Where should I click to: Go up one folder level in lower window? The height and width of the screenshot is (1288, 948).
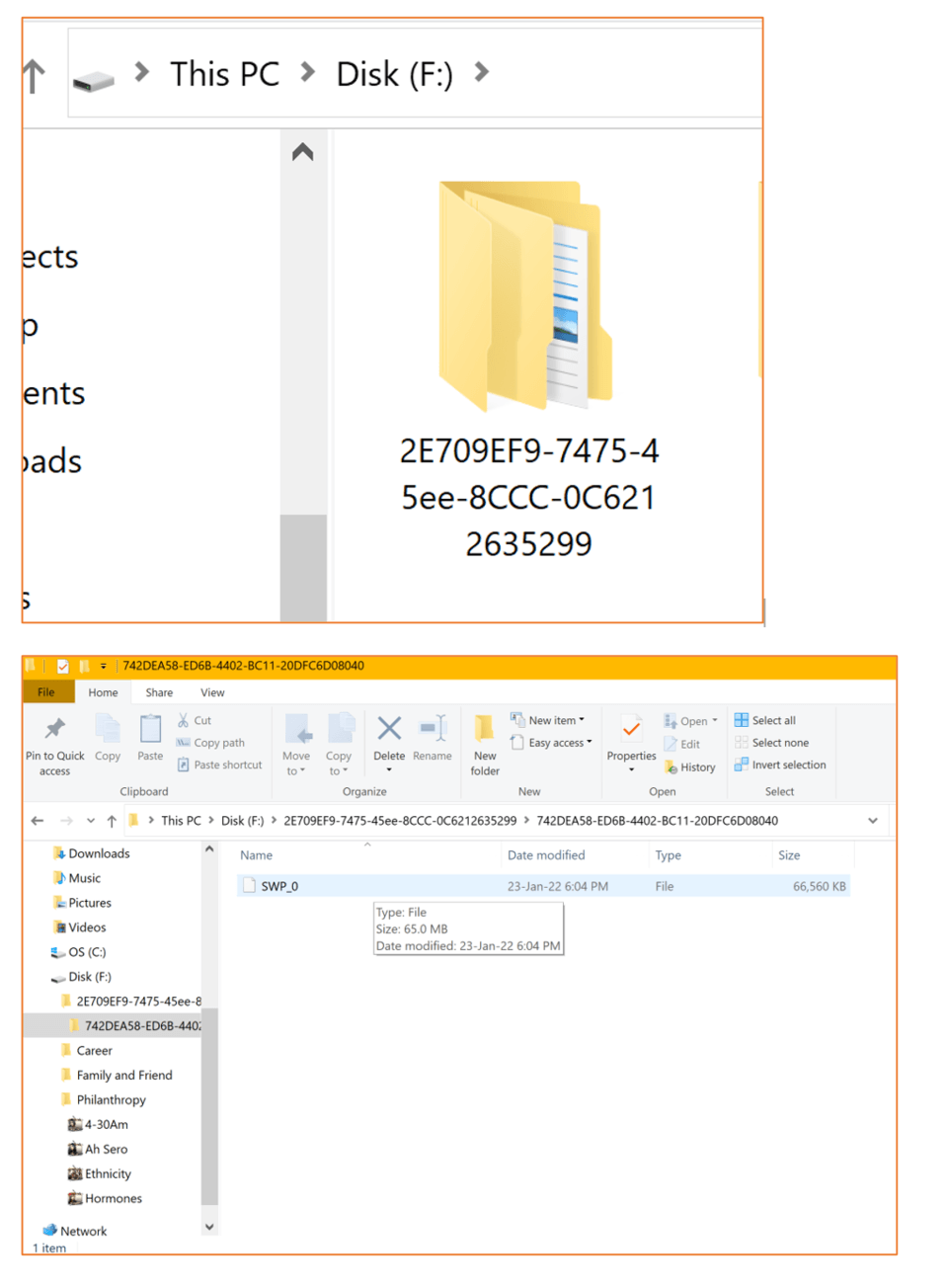(112, 821)
